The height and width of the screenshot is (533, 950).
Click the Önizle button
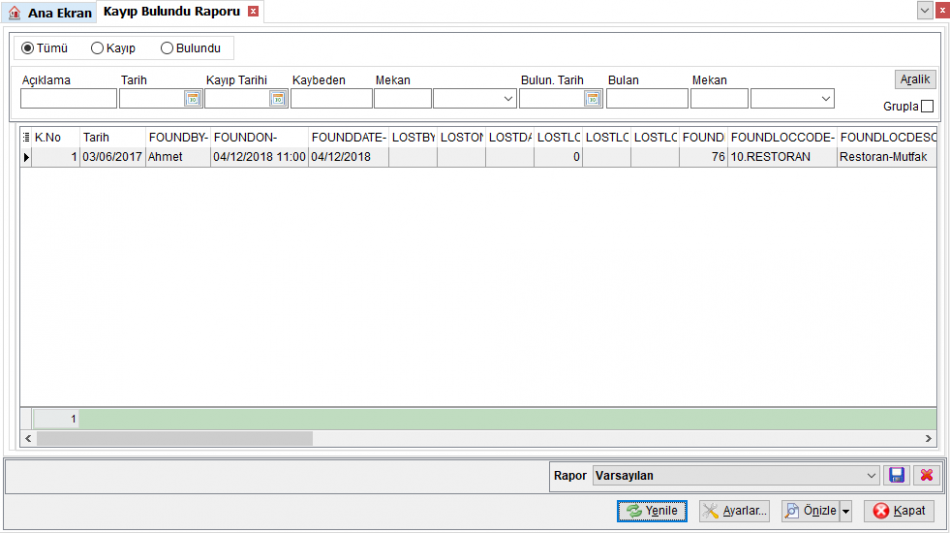(x=811, y=511)
